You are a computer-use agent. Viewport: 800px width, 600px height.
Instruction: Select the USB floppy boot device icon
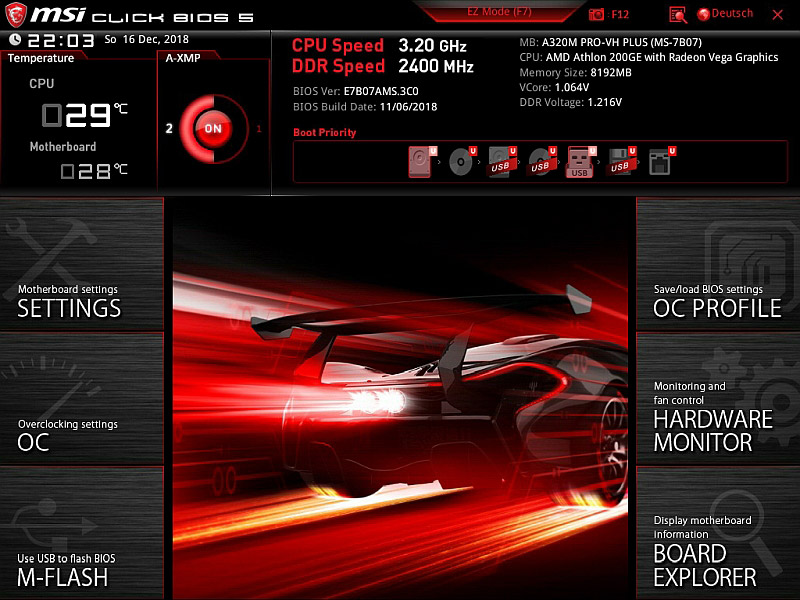click(x=621, y=161)
